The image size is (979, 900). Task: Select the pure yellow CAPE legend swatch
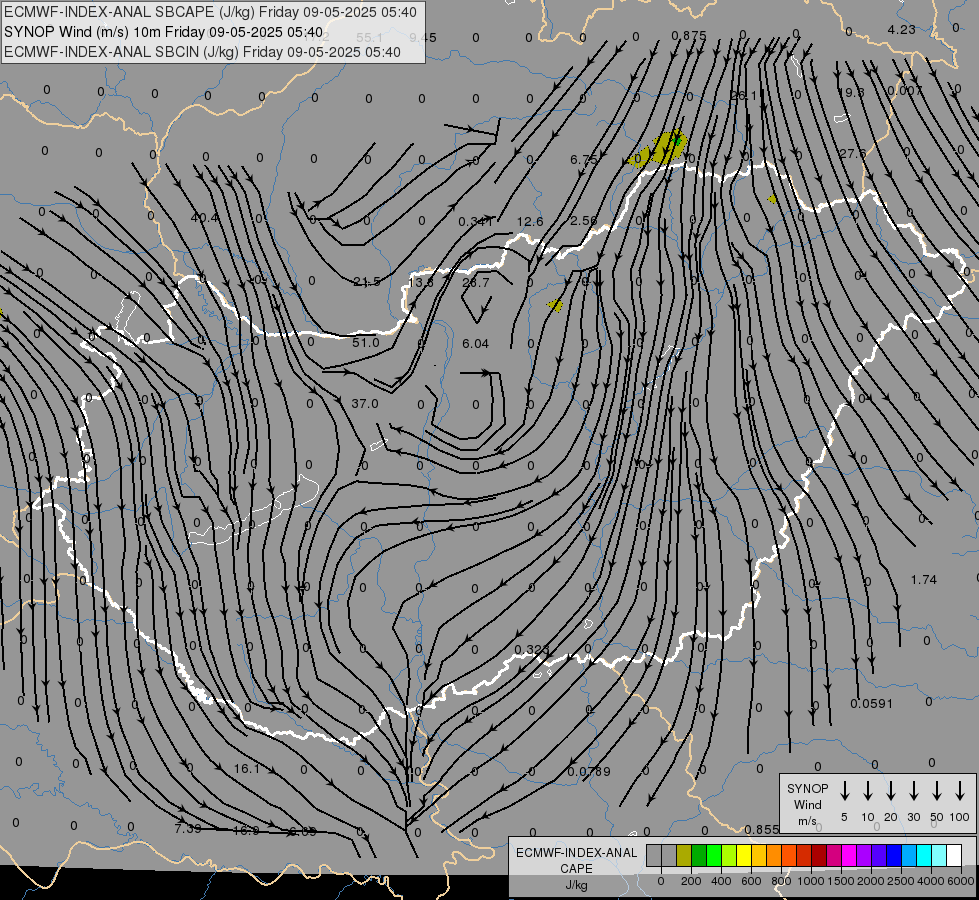744,856
